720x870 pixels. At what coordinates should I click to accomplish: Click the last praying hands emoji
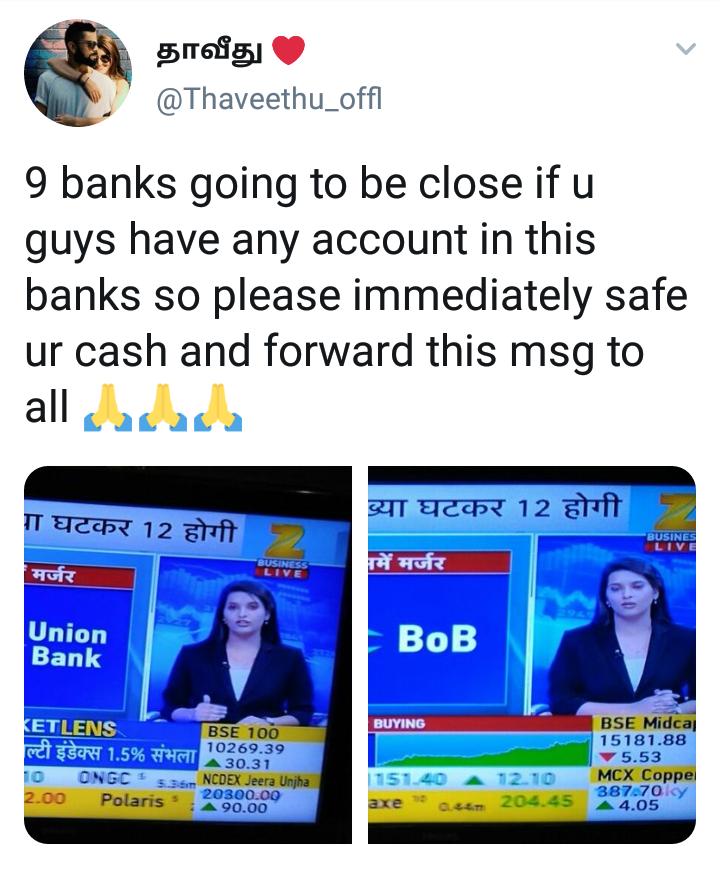tap(219, 408)
